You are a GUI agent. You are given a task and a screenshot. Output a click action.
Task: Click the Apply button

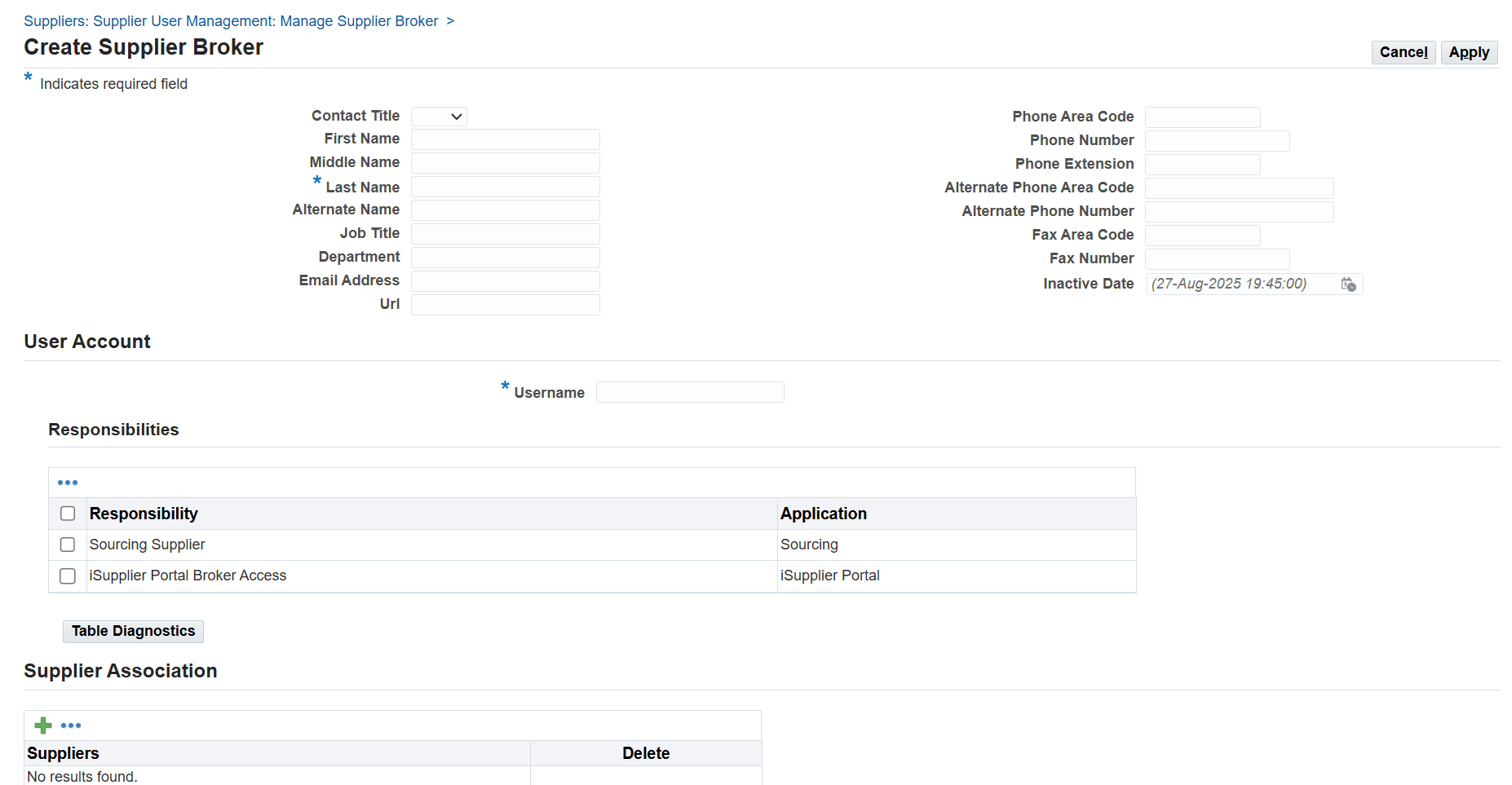1469,52
